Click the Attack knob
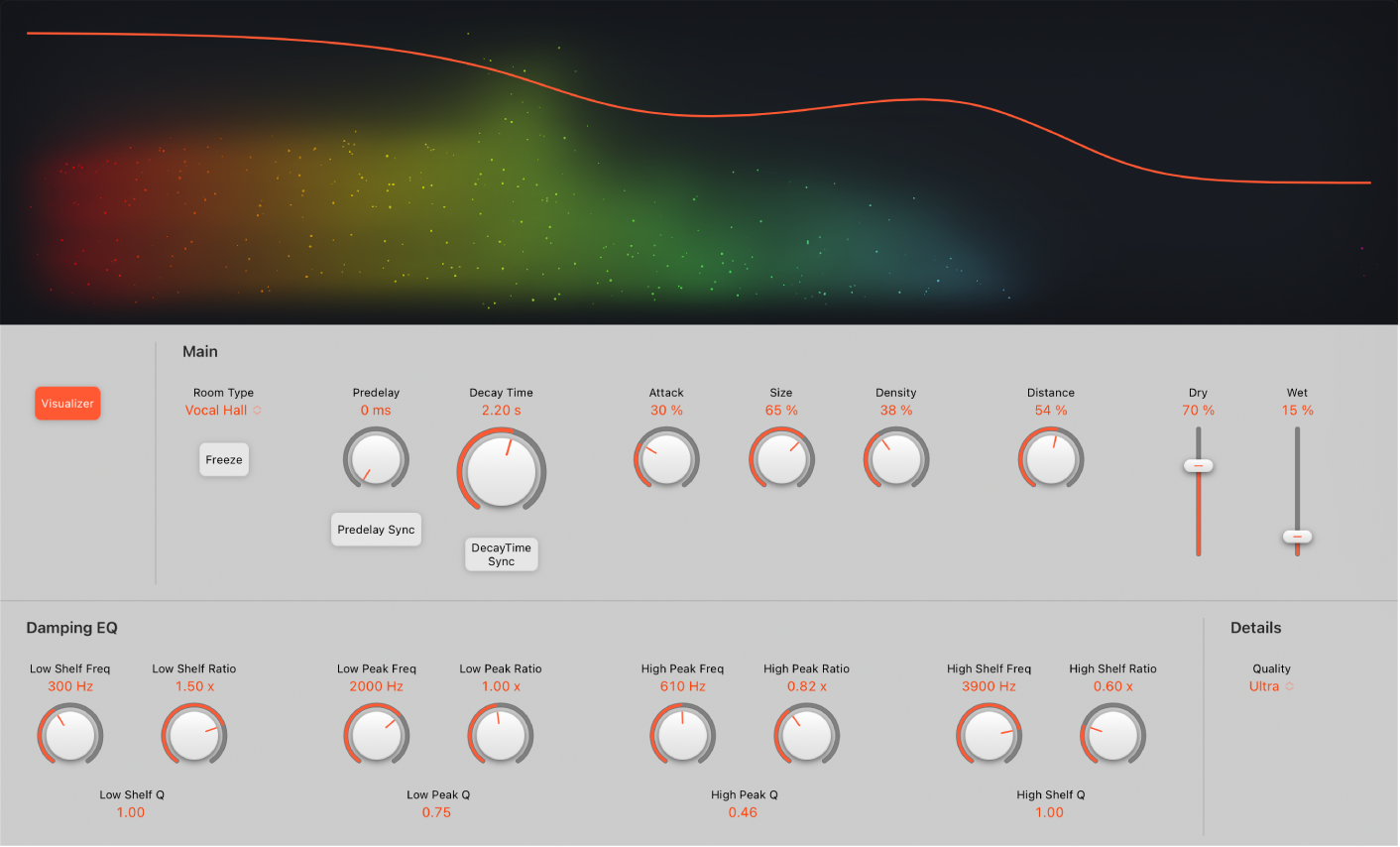Image resolution: width=1400 pixels, height=847 pixels. pos(666,459)
